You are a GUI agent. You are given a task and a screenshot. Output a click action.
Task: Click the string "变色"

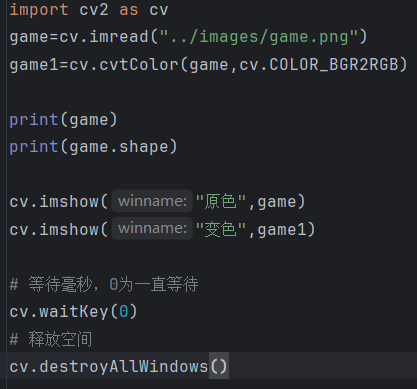coord(221,229)
